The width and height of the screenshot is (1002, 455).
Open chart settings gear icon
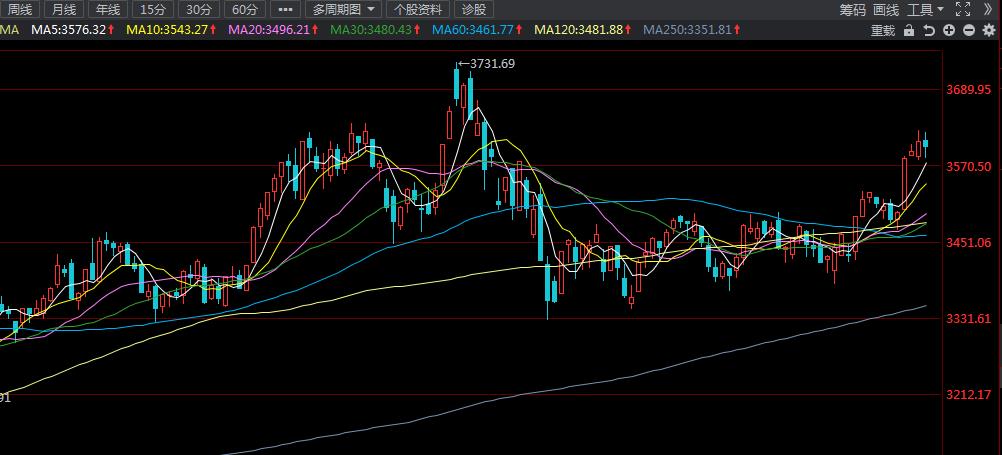(990, 30)
